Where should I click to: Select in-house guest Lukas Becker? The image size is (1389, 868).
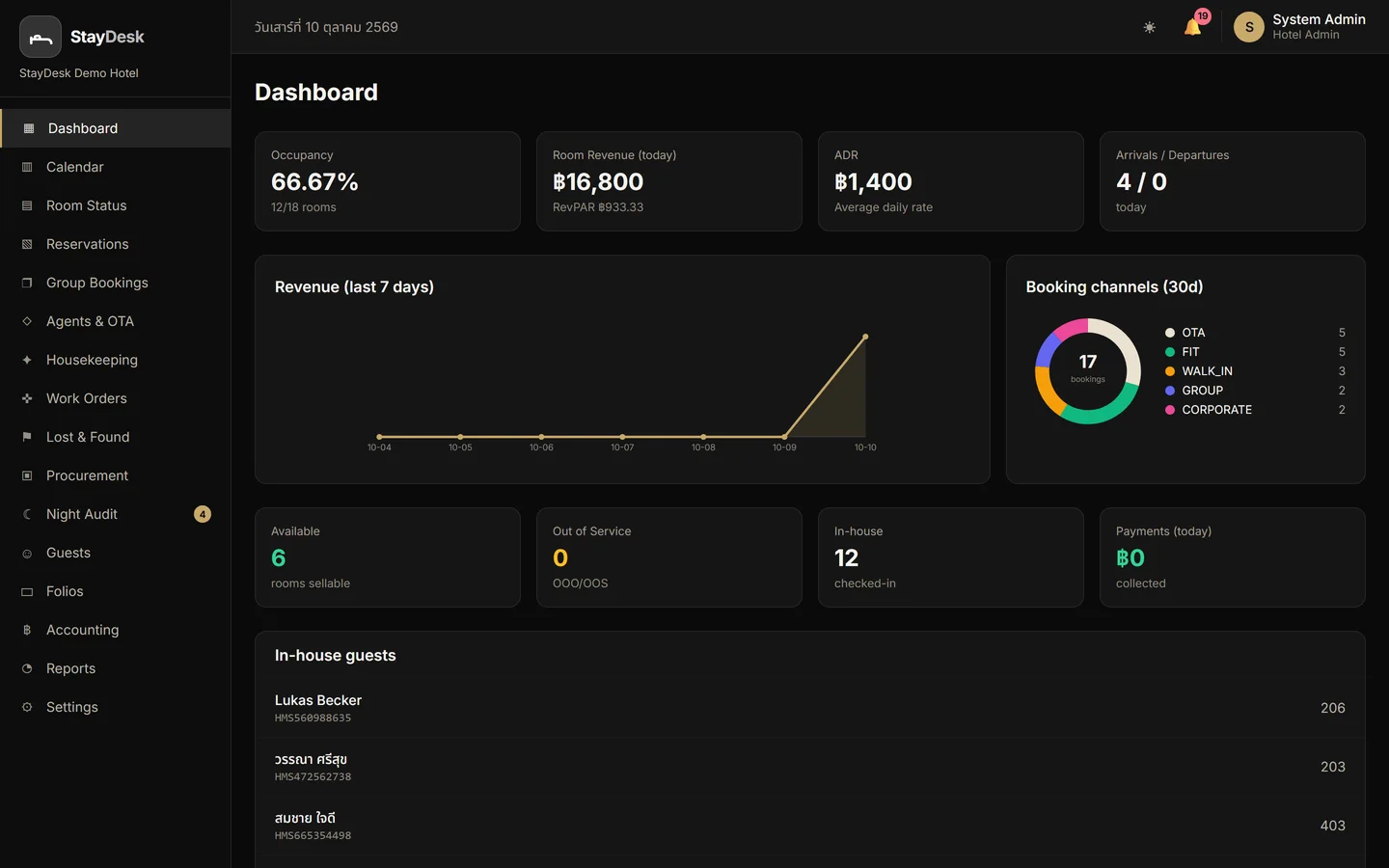click(x=810, y=708)
